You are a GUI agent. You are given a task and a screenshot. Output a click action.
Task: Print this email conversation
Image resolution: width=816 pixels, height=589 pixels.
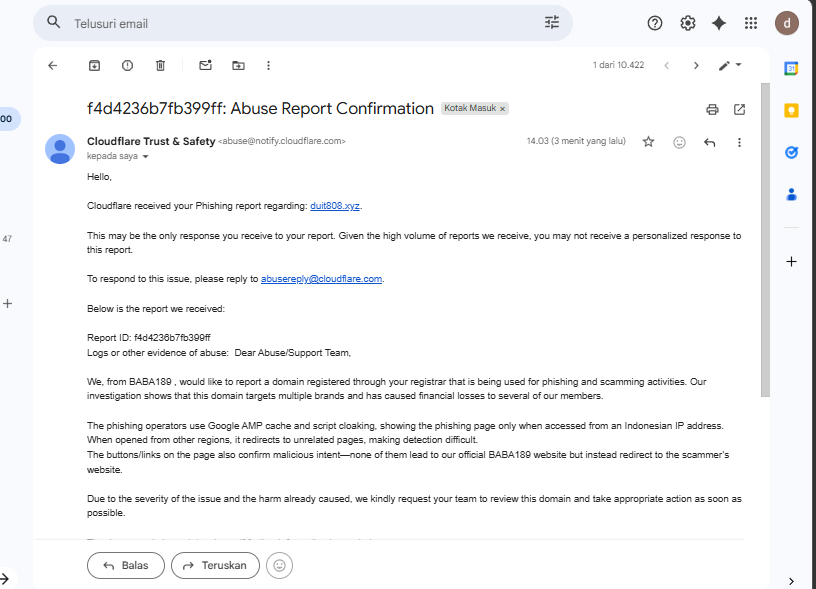pyautogui.click(x=712, y=109)
